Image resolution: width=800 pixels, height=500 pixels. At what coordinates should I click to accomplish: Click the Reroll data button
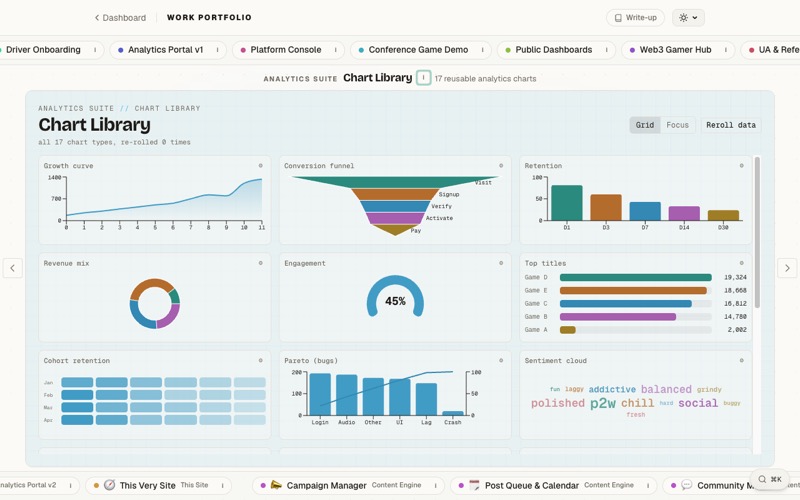(x=731, y=125)
